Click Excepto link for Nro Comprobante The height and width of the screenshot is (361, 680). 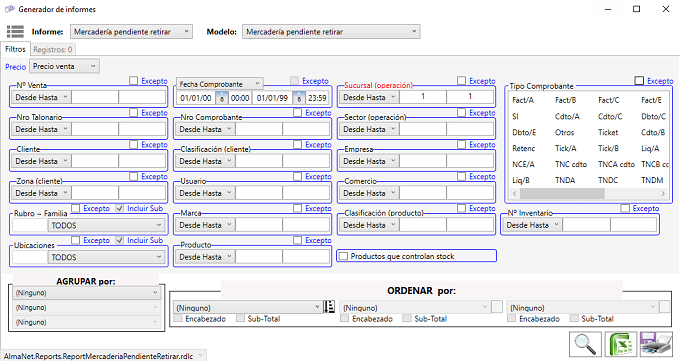[x=318, y=113]
